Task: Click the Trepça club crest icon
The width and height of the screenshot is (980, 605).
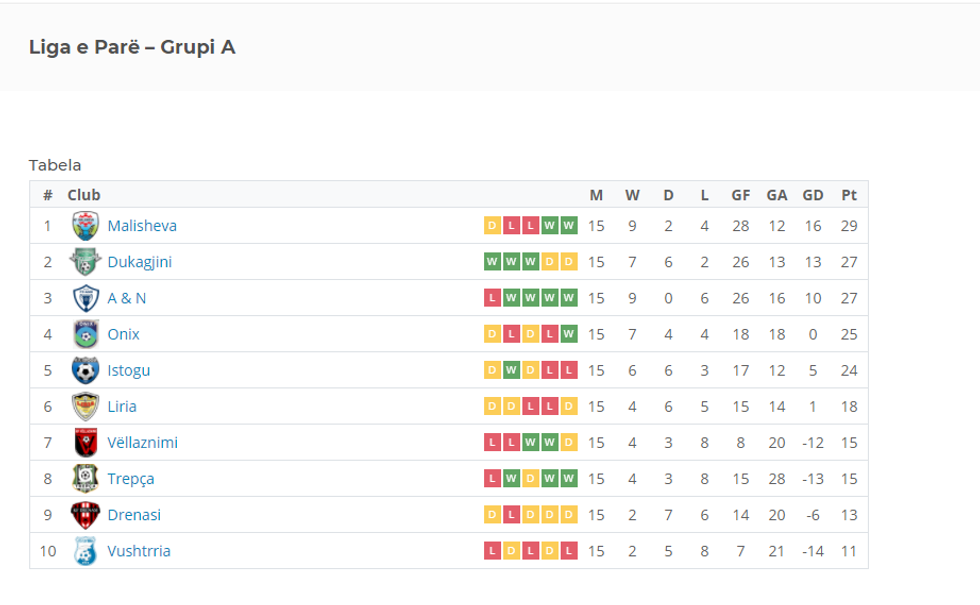Action: tap(86, 478)
